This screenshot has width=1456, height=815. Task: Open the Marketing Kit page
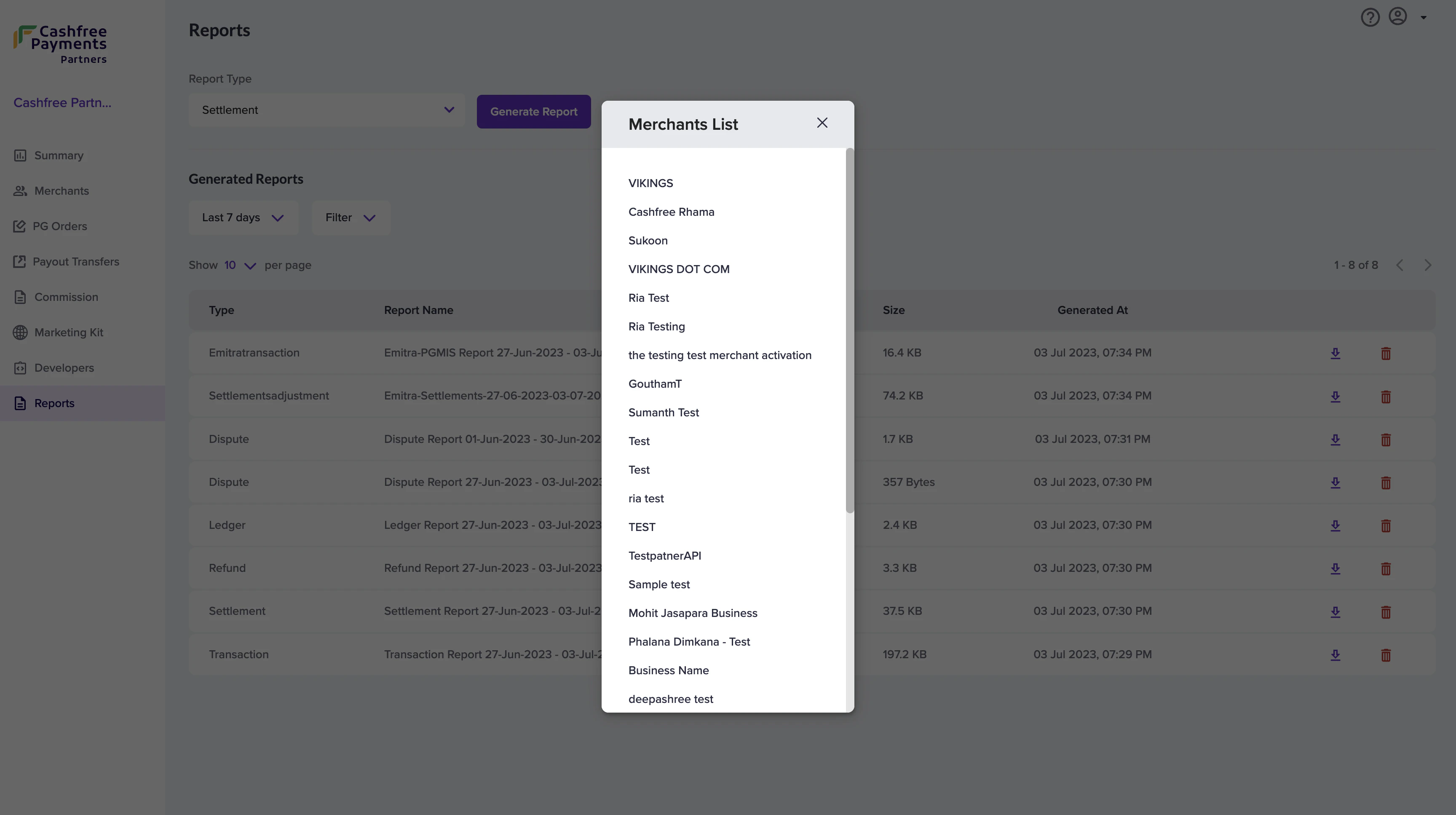(x=68, y=332)
